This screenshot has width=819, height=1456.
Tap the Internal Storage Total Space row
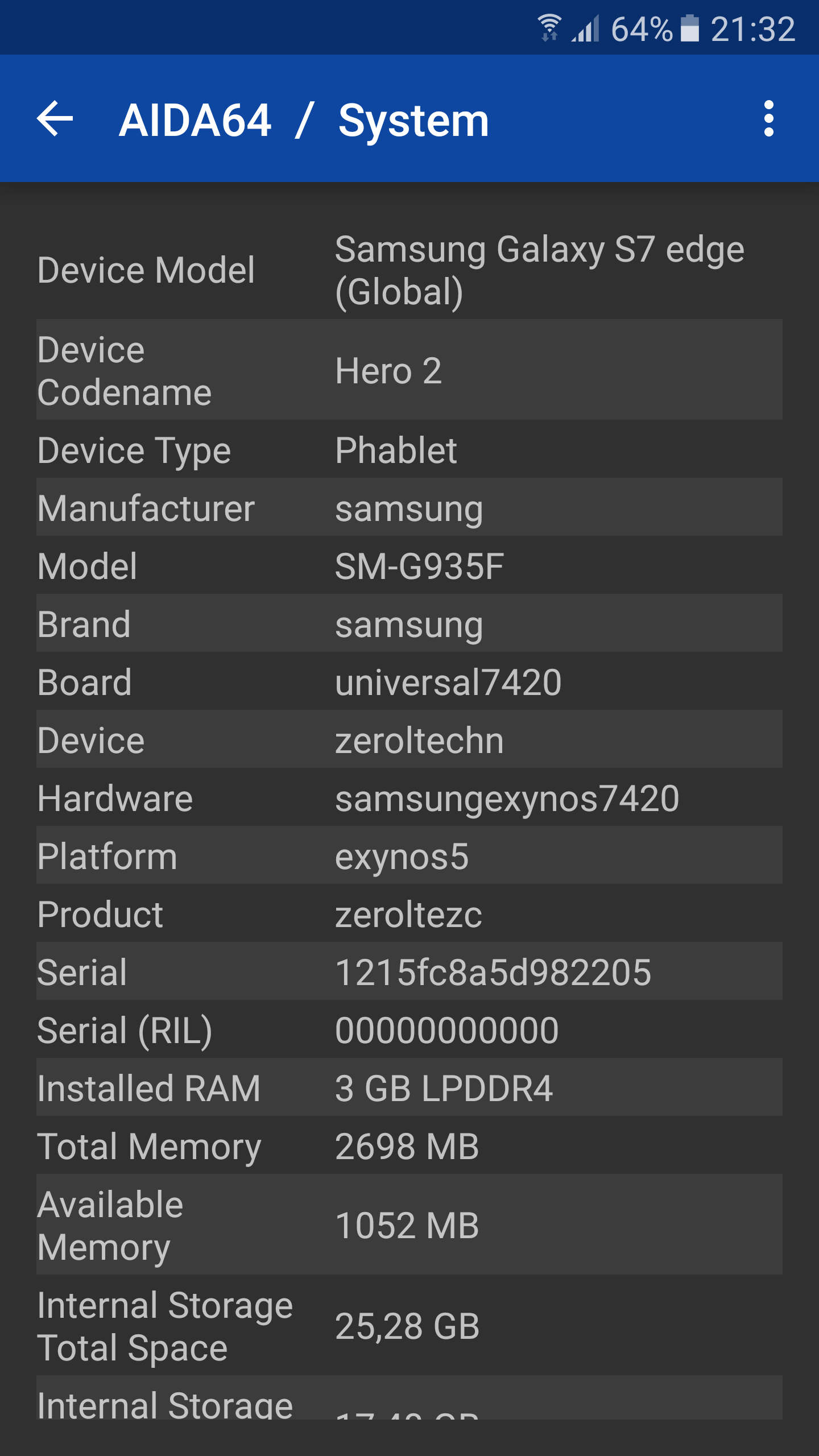(x=409, y=1326)
